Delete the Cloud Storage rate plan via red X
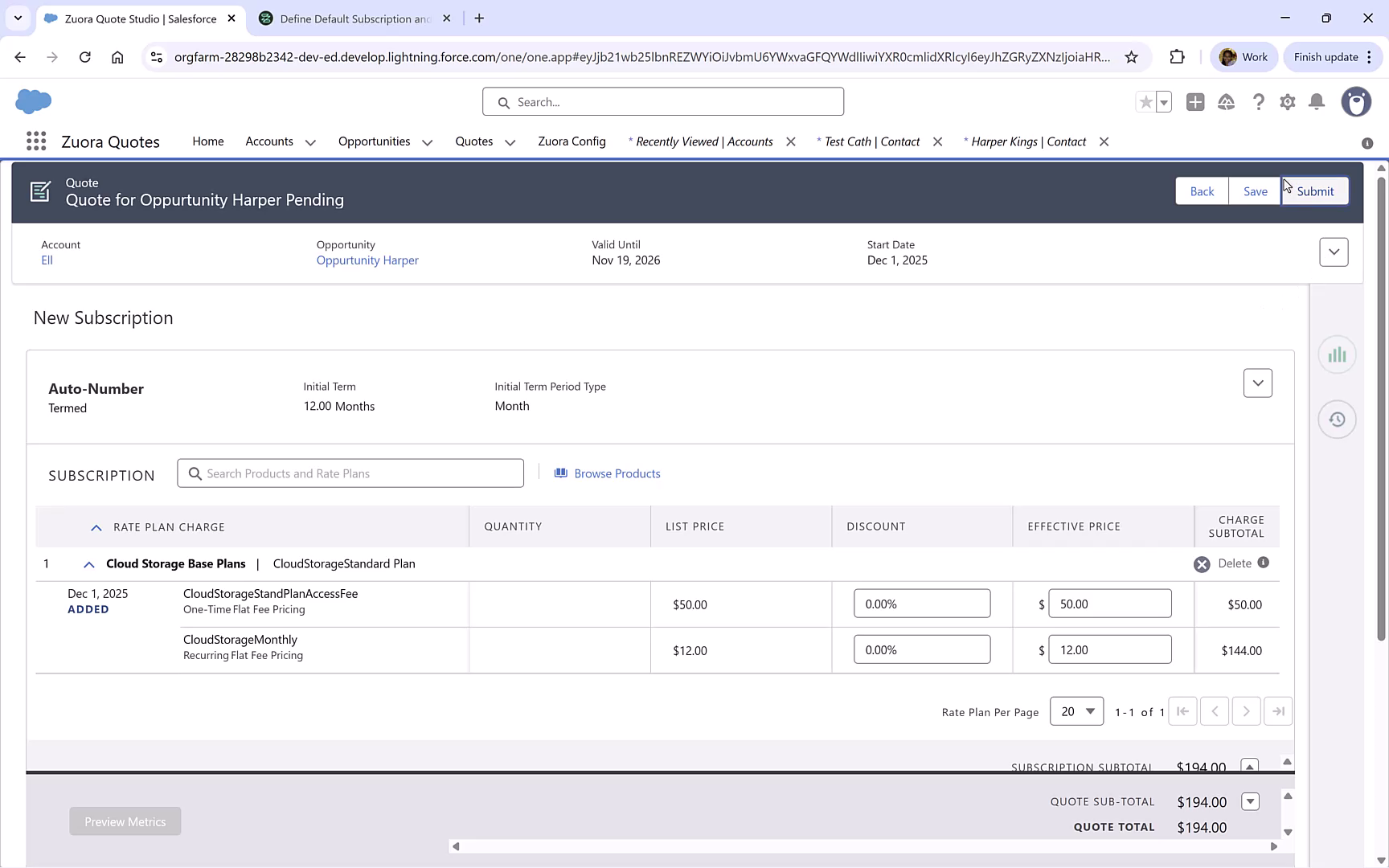1389x868 pixels. (1202, 563)
